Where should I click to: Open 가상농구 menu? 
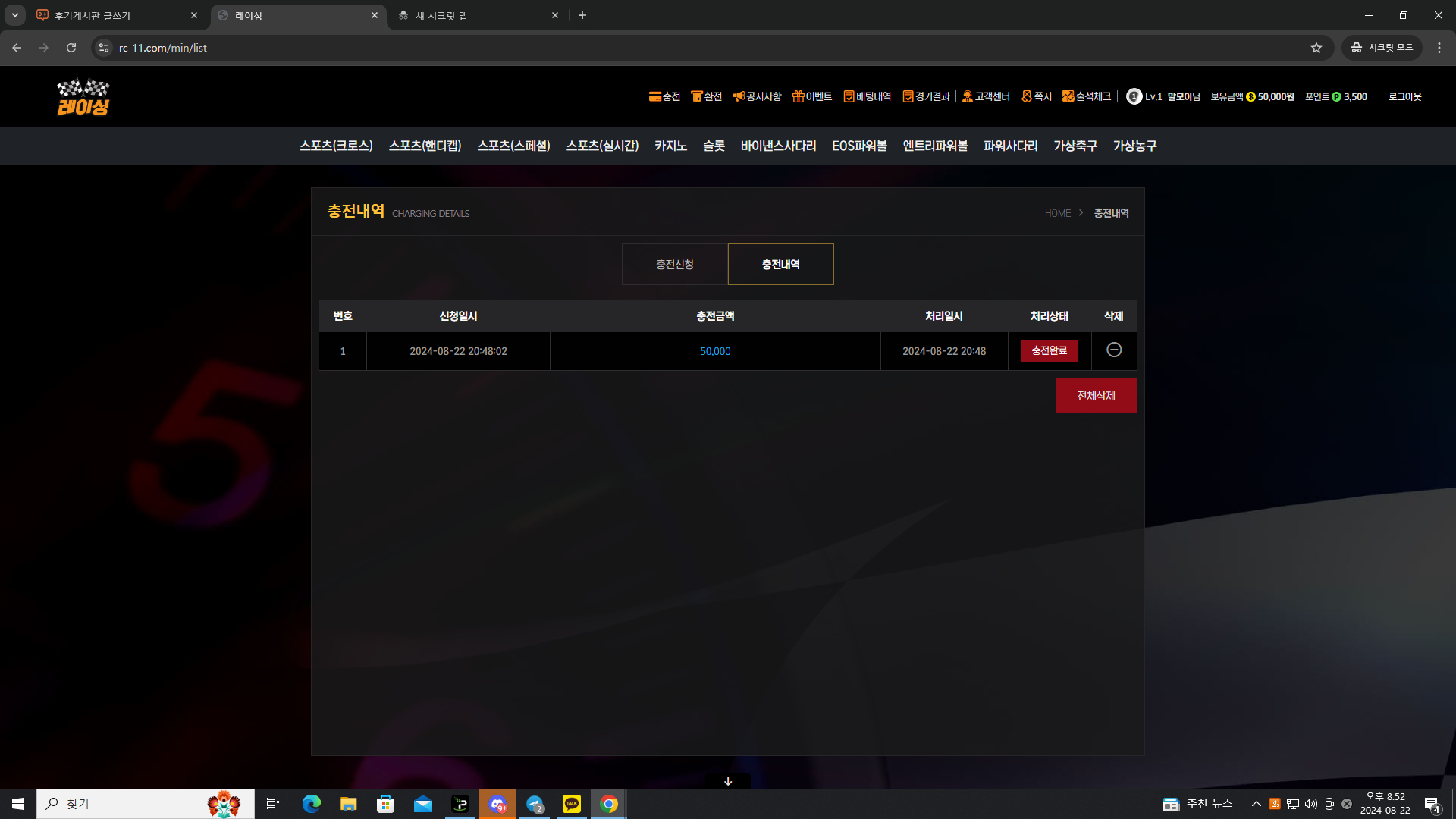click(x=1134, y=146)
